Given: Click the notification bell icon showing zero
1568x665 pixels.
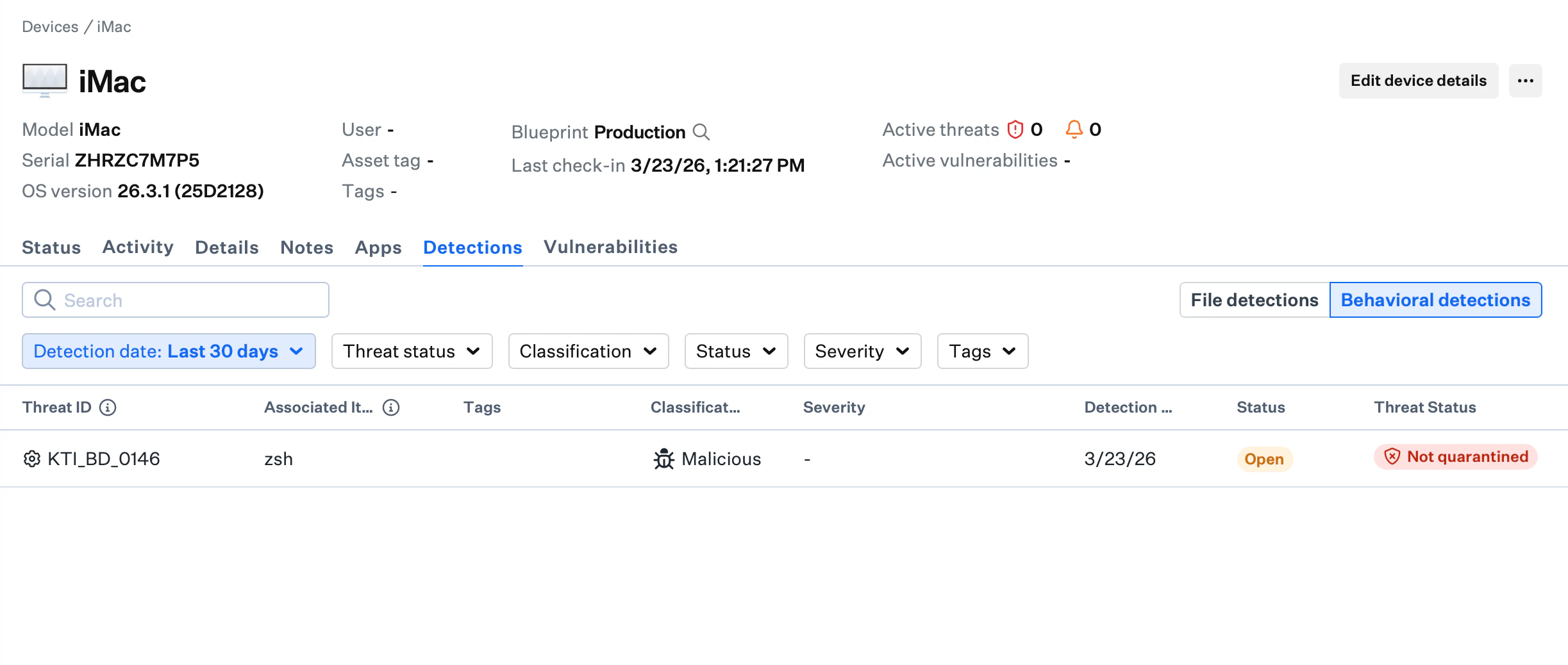Looking at the screenshot, I should point(1076,129).
